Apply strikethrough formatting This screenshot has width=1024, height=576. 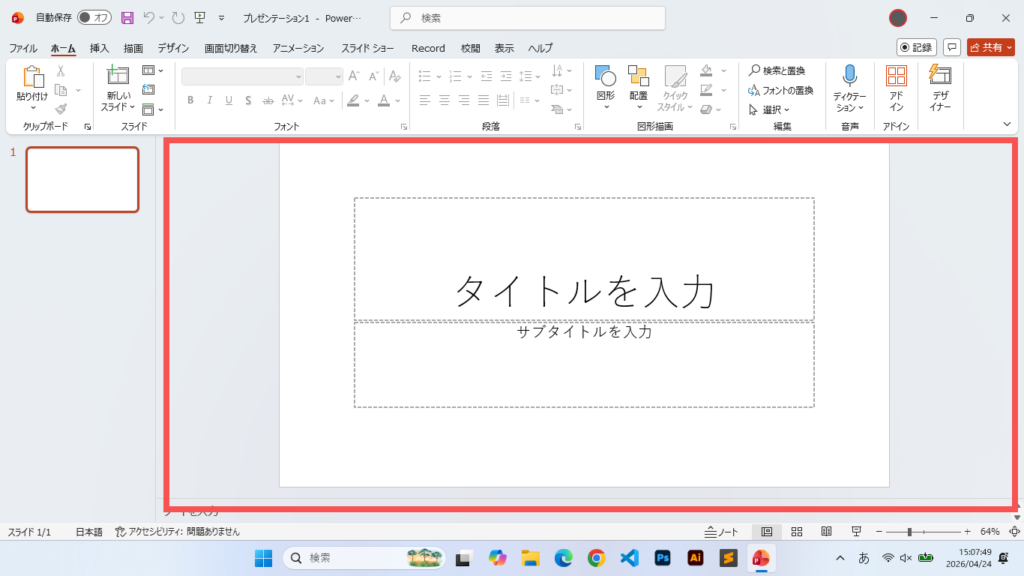click(x=267, y=100)
